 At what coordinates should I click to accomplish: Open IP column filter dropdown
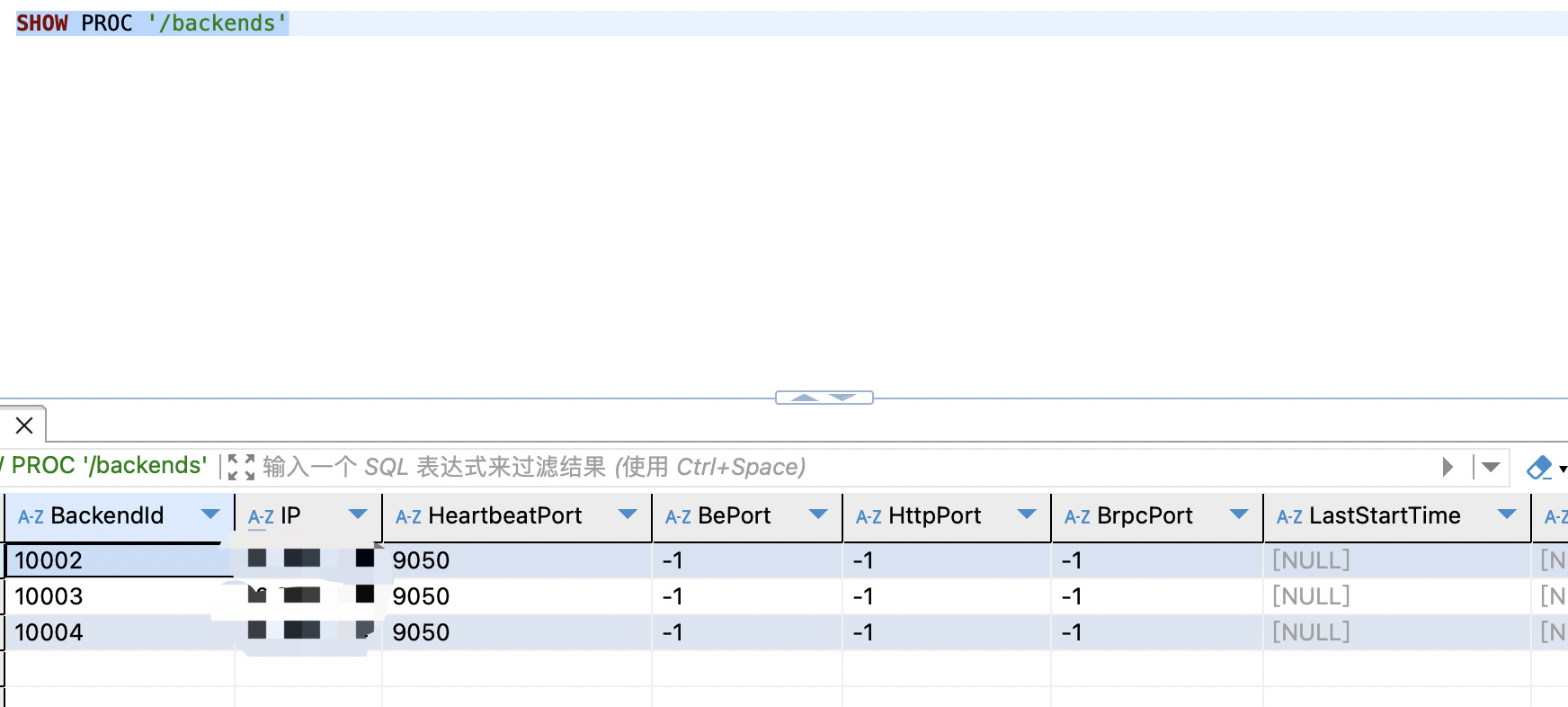point(358,515)
